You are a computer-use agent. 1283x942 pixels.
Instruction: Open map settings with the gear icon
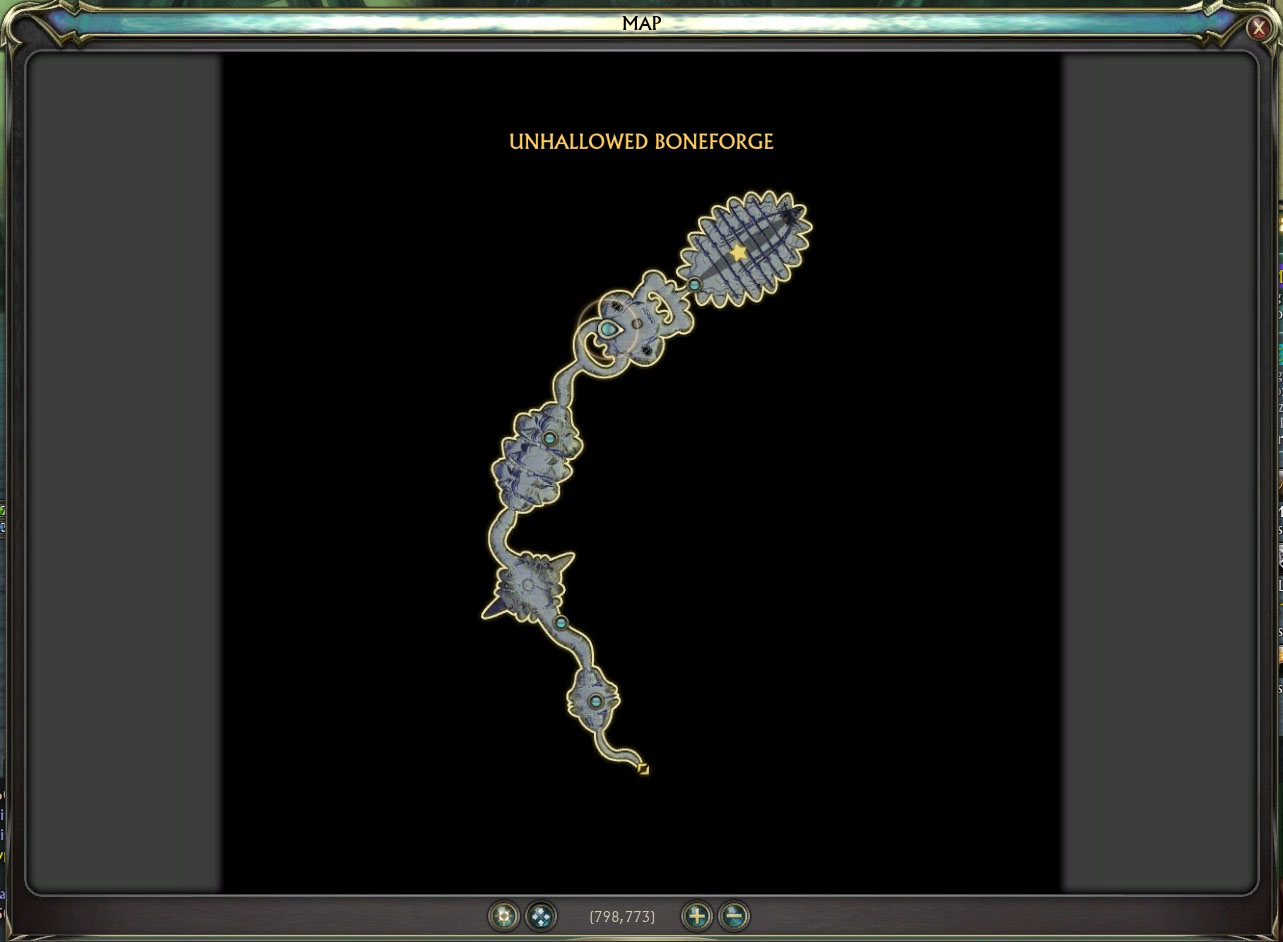point(504,915)
